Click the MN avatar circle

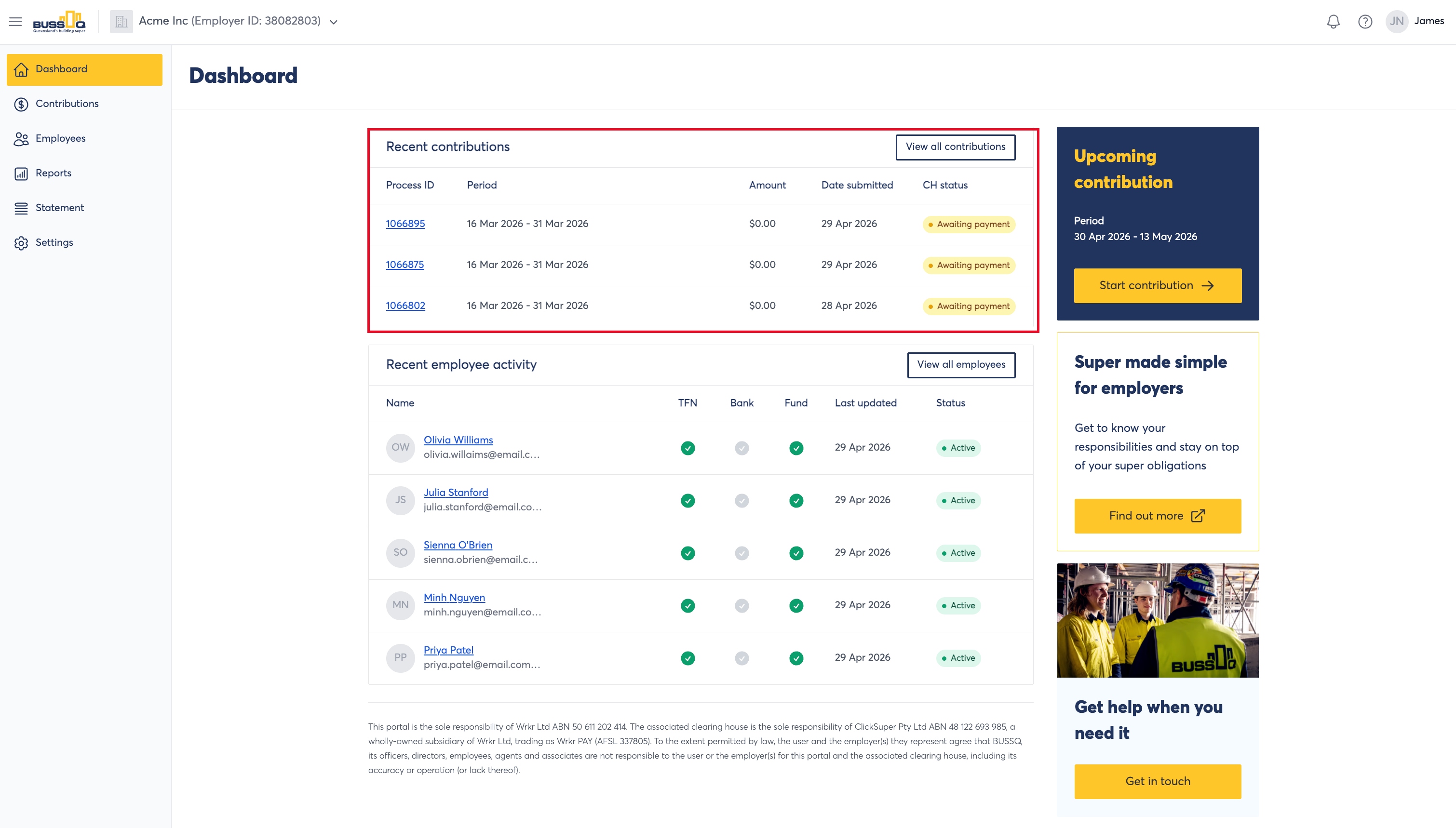tap(400, 606)
